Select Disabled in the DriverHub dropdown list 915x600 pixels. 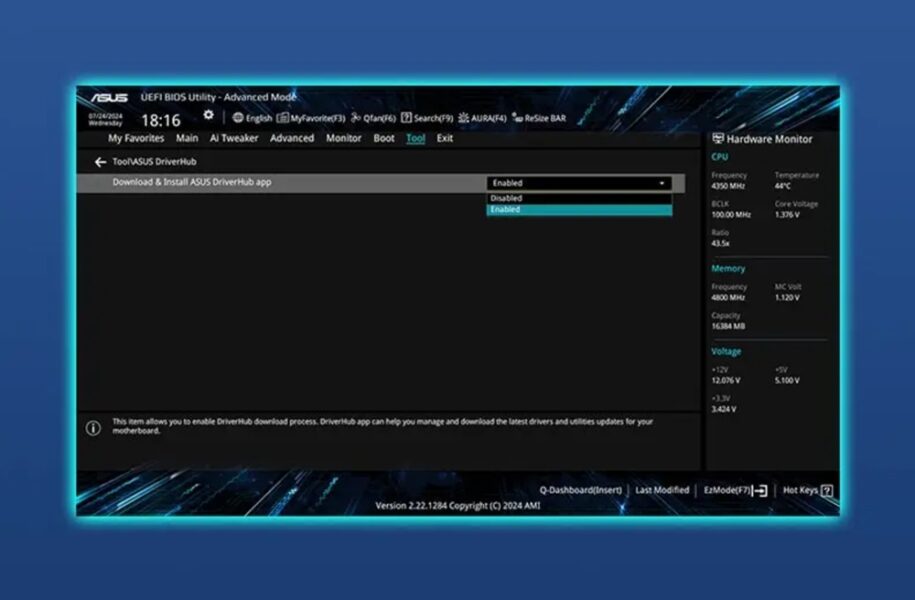pyautogui.click(x=506, y=198)
